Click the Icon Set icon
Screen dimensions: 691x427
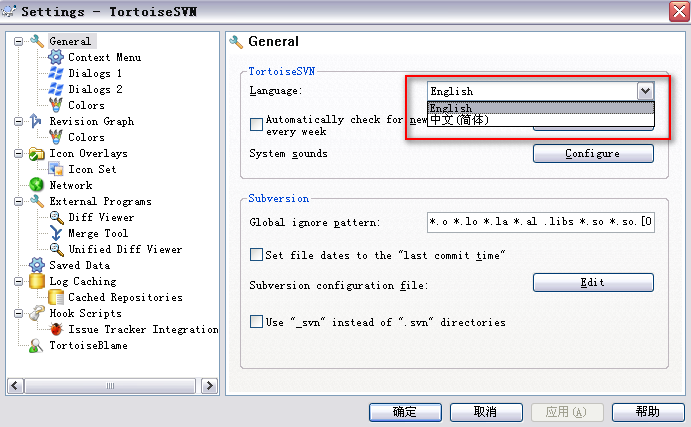coord(56,169)
